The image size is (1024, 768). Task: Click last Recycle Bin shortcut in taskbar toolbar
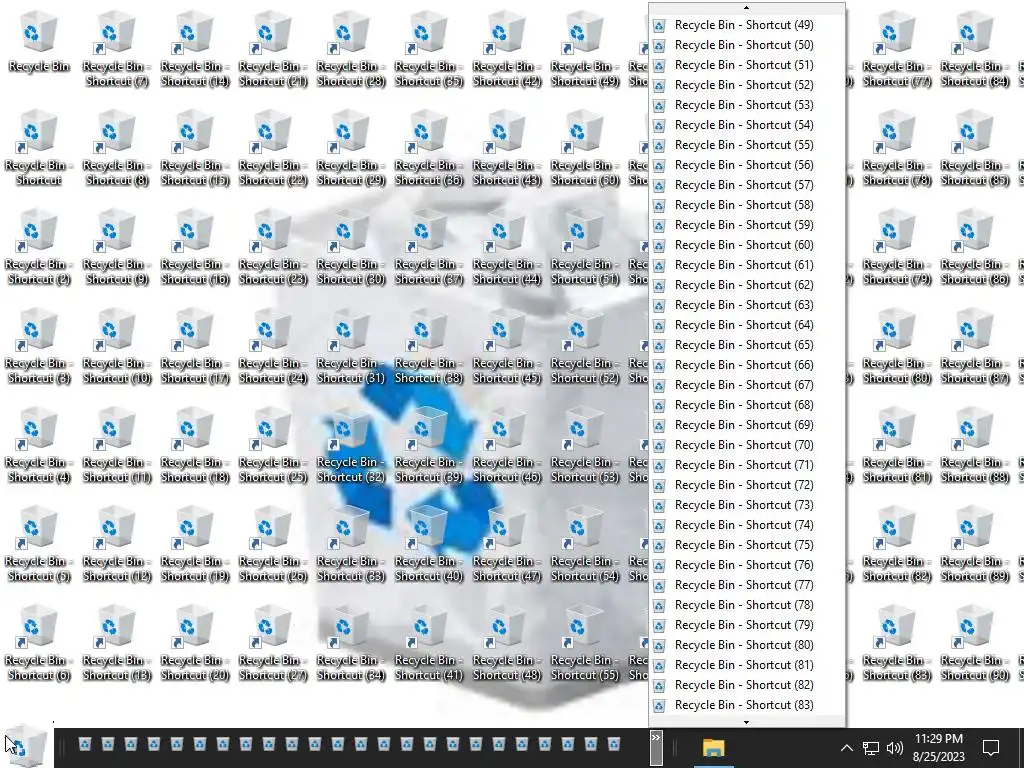(x=613, y=744)
